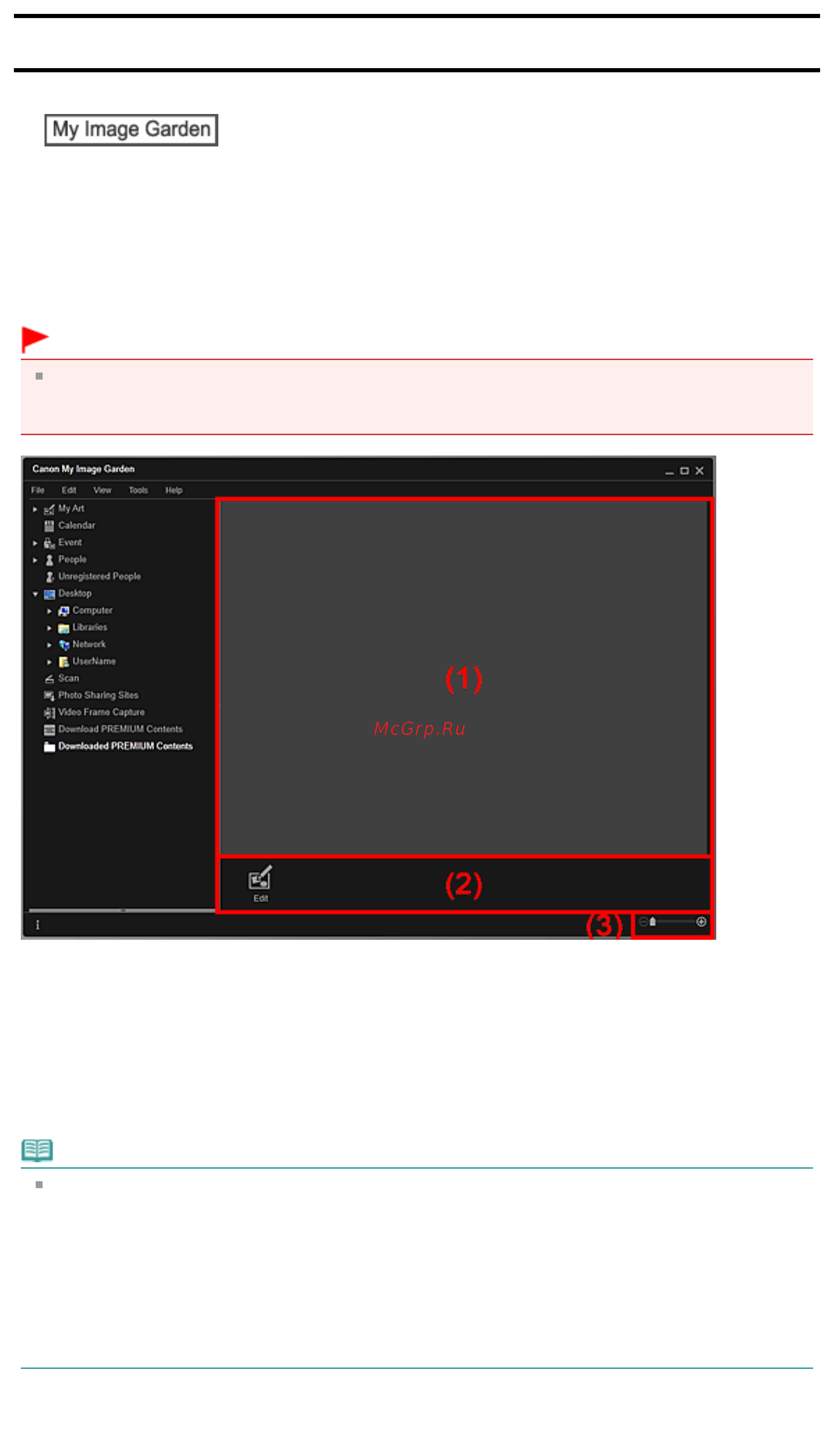Select Unregistered People label
The image size is (834, 1456).
(100, 576)
